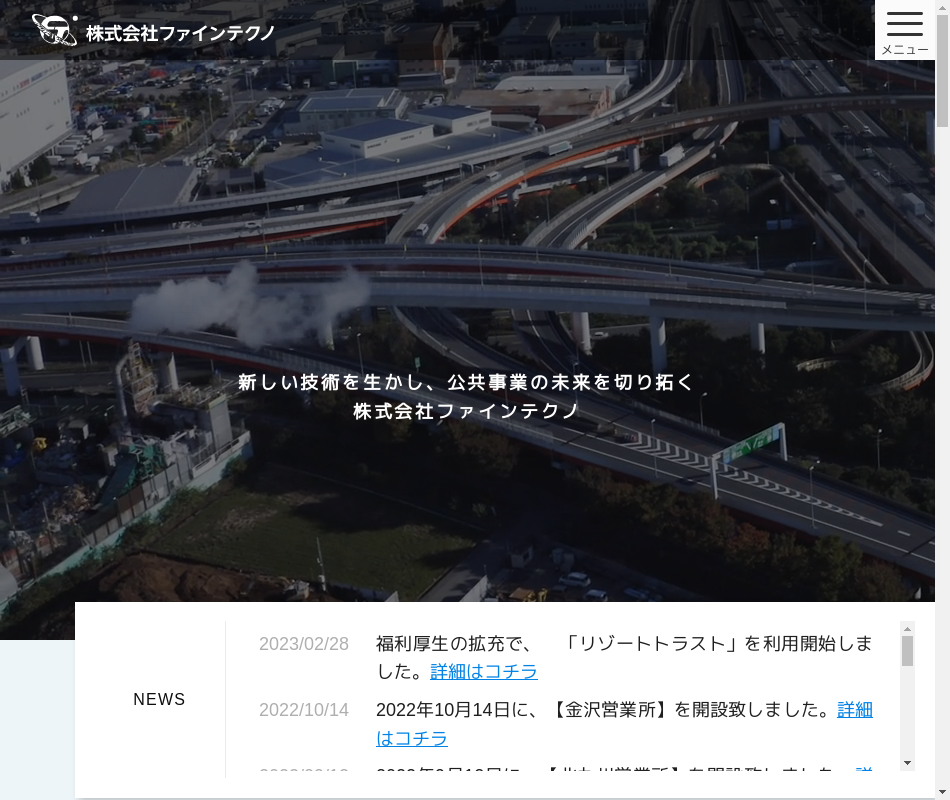This screenshot has width=950, height=800.
Task: Click 株式会社ファインテクノ text in hero center
Action: [466, 411]
